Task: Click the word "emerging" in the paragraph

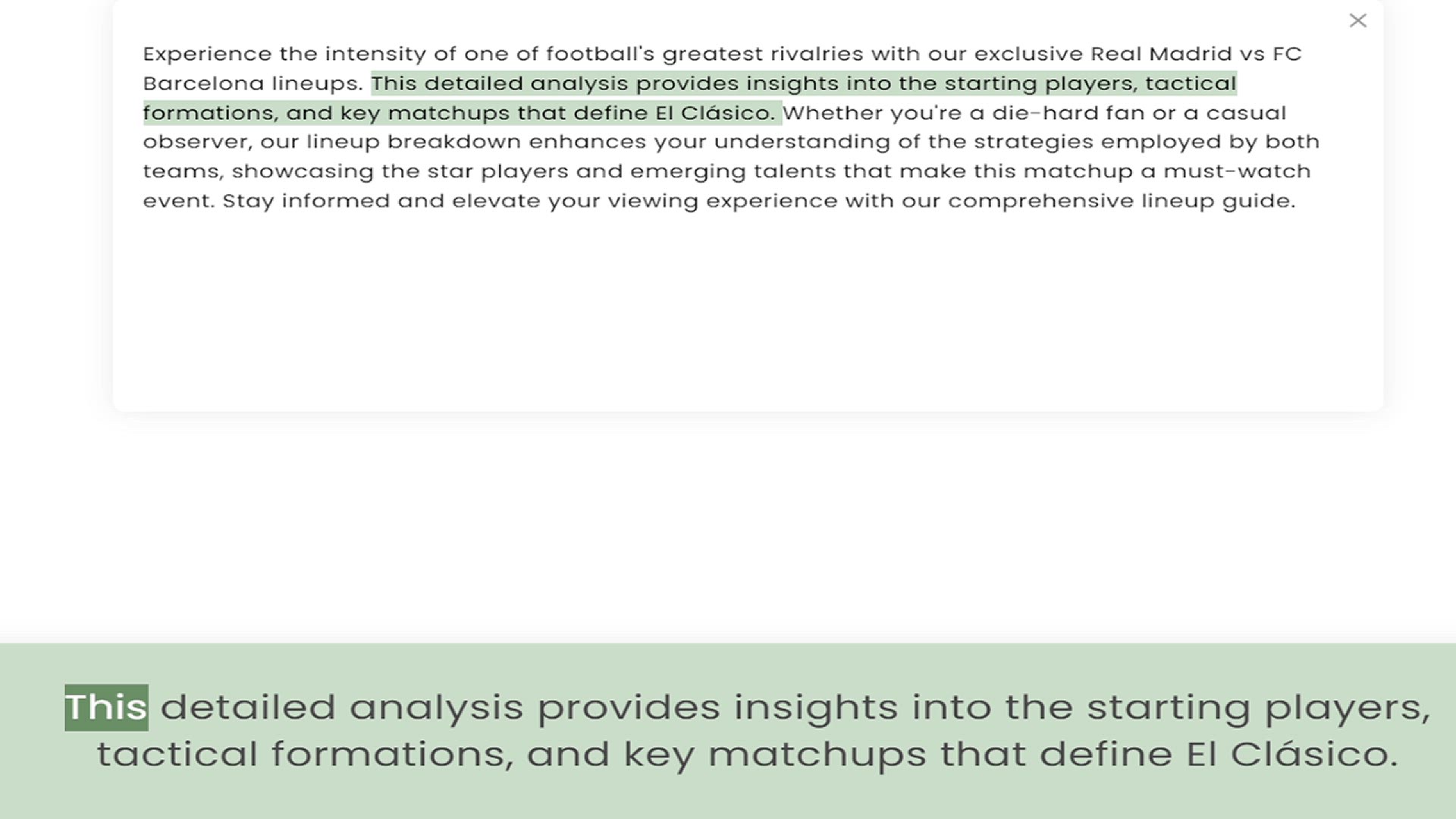Action: [688, 171]
